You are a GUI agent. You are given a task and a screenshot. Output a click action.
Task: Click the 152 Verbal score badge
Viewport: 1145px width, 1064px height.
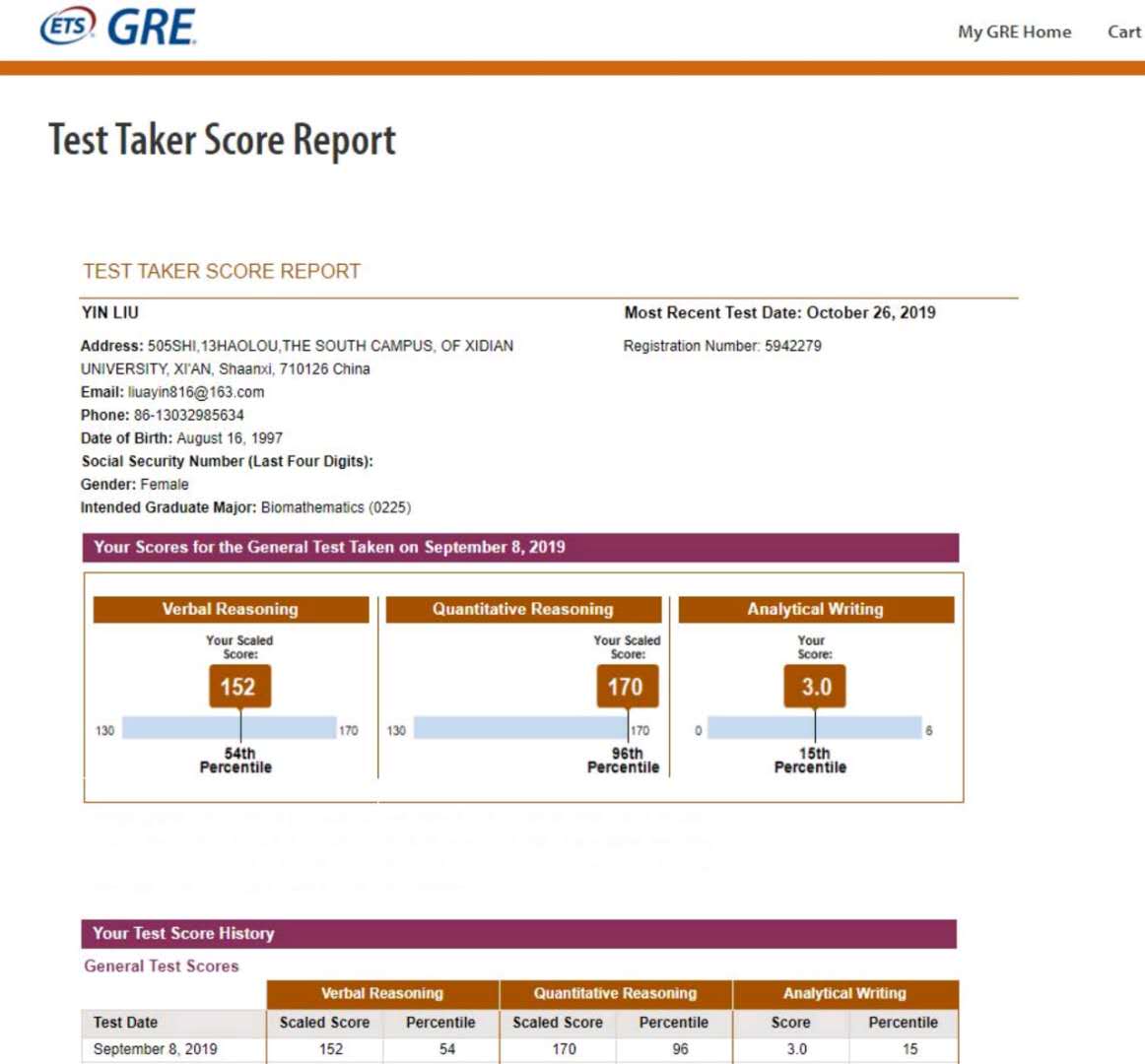pyautogui.click(x=238, y=687)
